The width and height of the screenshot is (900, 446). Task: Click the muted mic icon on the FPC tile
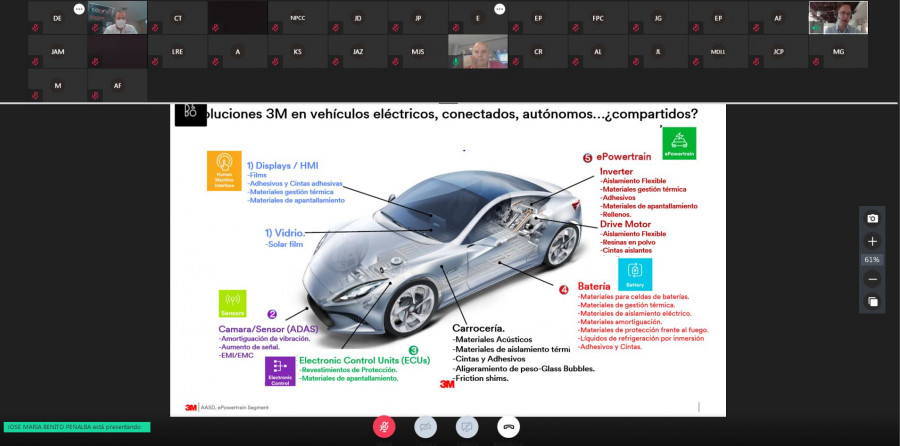[576, 28]
